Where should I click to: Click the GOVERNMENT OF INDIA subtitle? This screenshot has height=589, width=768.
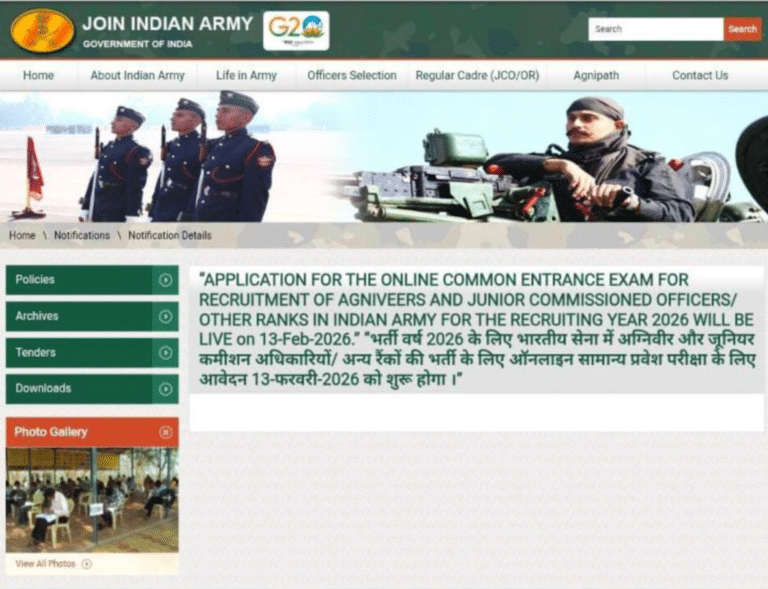138,44
